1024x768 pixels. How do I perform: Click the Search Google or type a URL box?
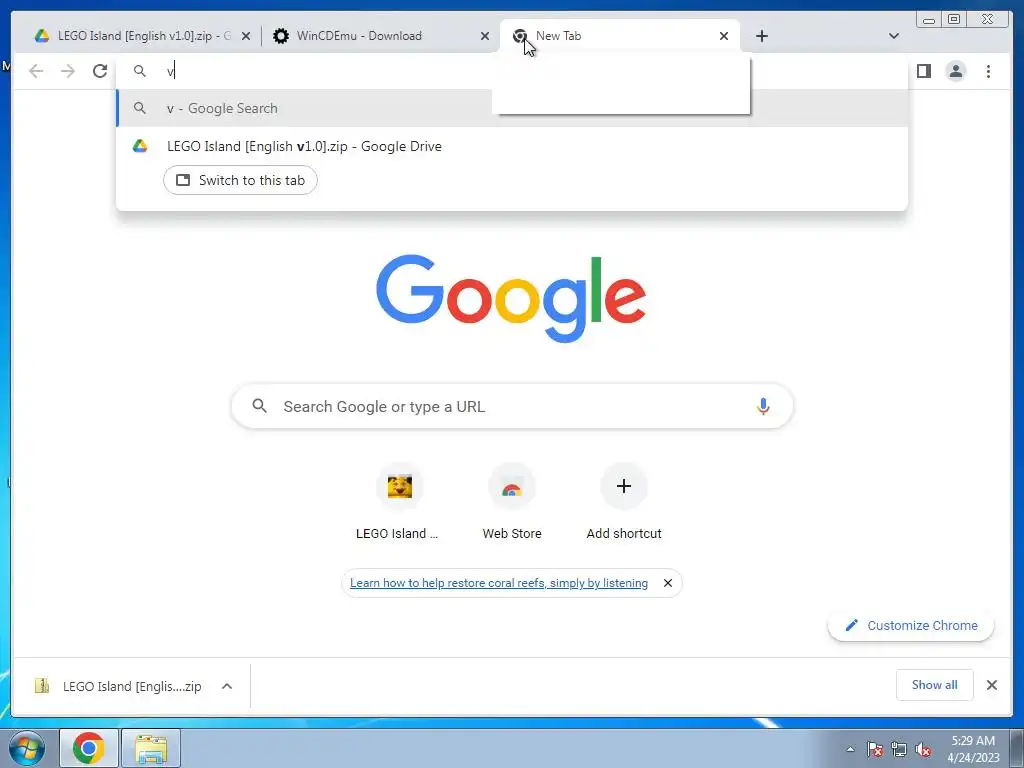512,406
